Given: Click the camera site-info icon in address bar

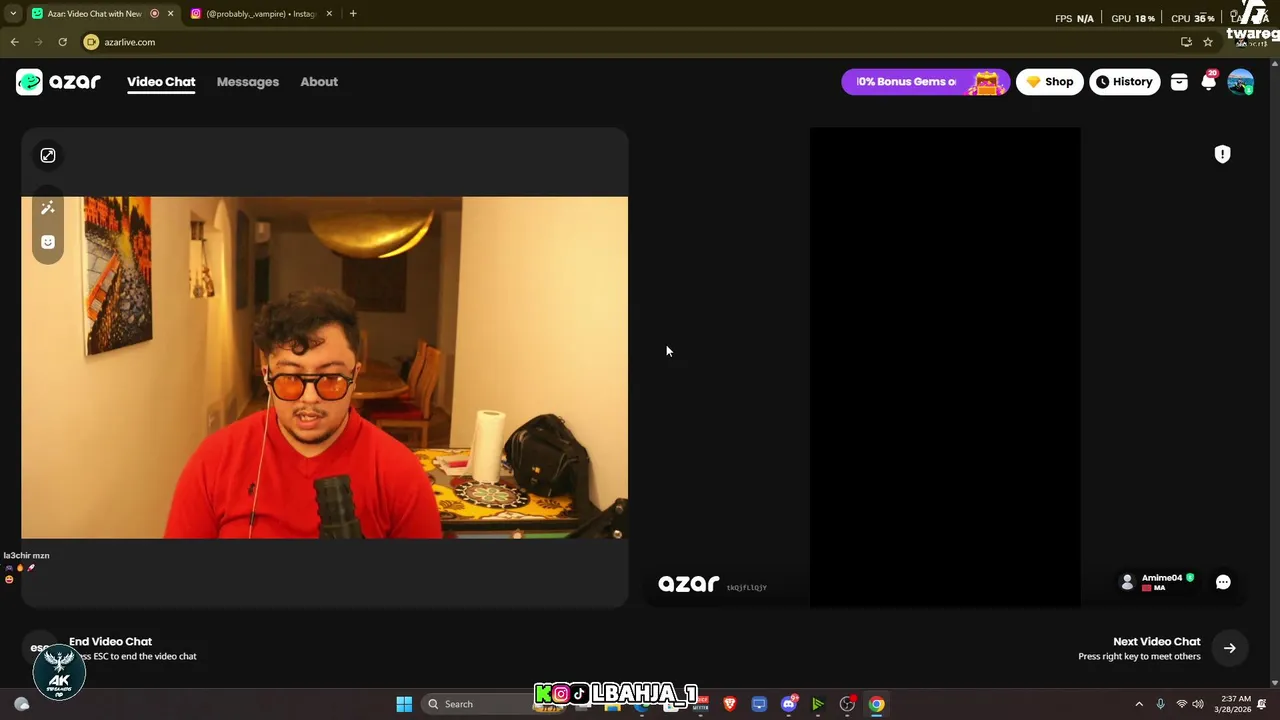Looking at the screenshot, I should click(x=91, y=42).
